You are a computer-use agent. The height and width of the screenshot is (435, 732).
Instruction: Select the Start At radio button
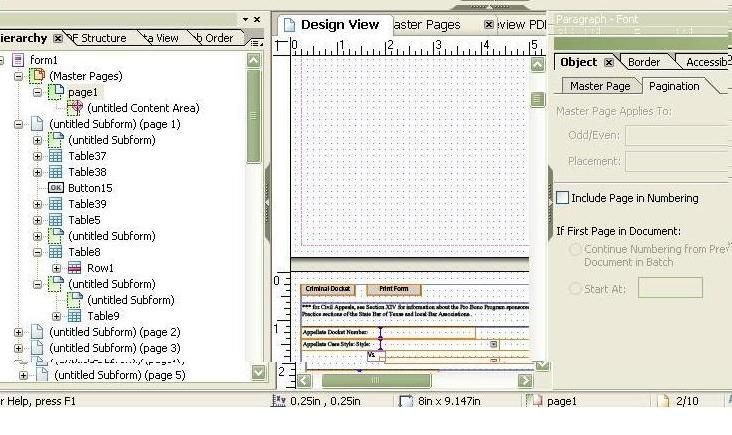click(x=575, y=288)
